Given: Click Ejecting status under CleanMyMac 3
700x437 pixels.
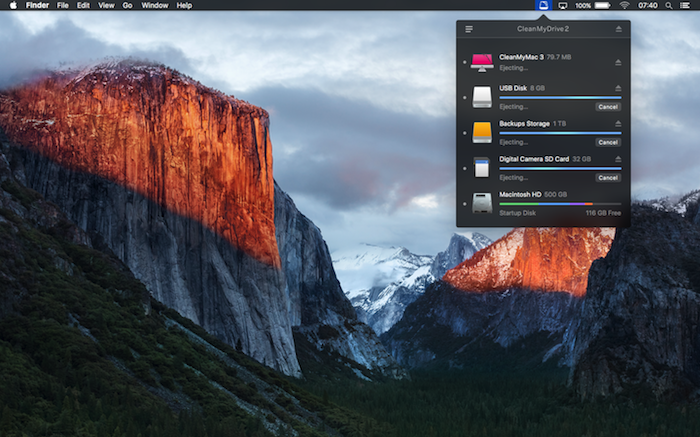Looking at the screenshot, I should click(513, 68).
